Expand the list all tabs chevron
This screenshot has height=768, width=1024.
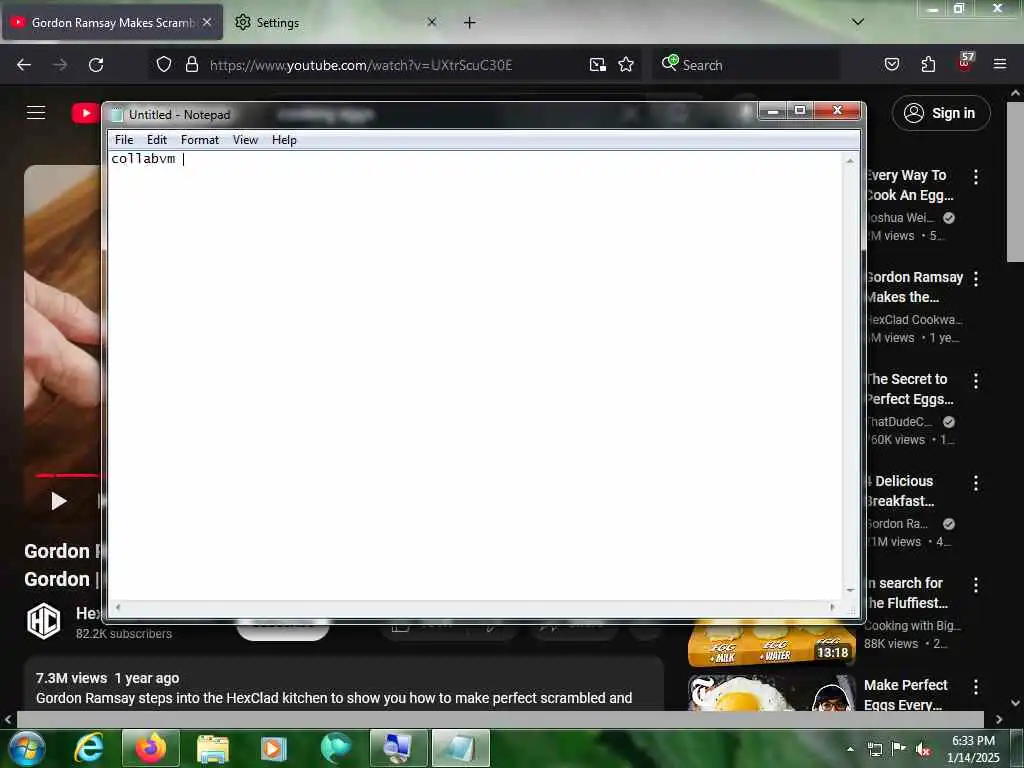[x=858, y=22]
